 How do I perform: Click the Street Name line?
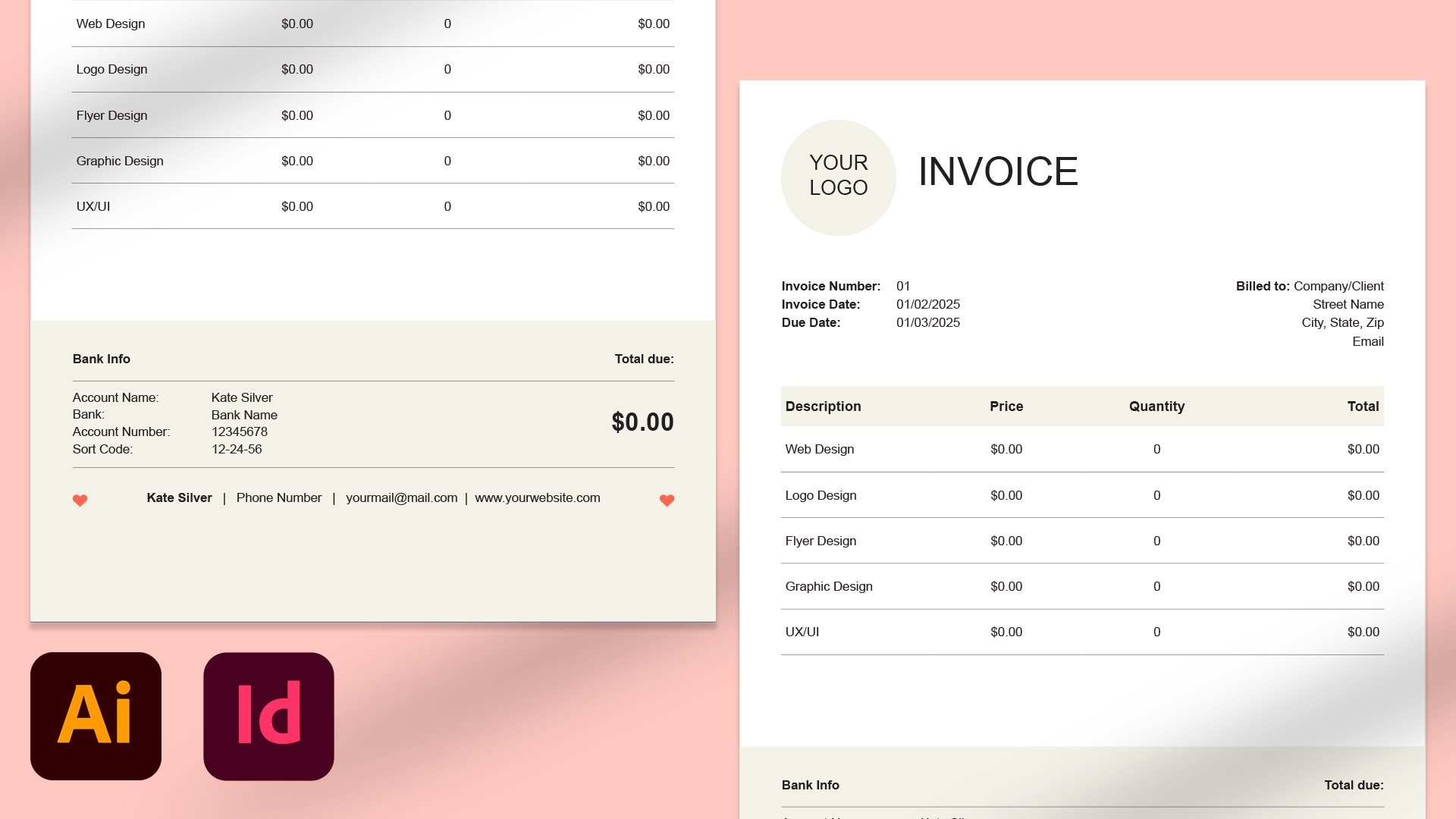tap(1348, 304)
